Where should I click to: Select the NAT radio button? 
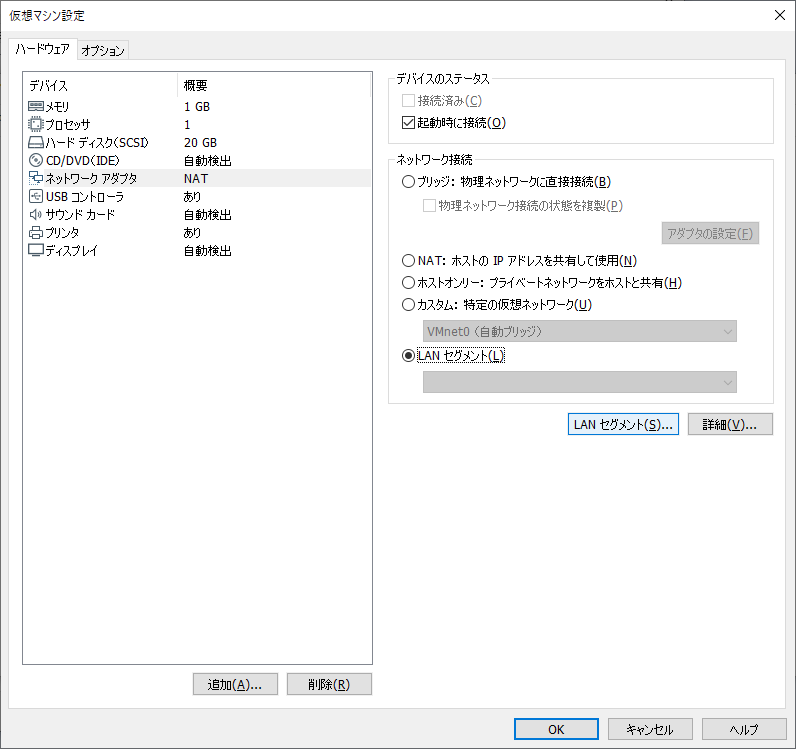click(x=408, y=260)
